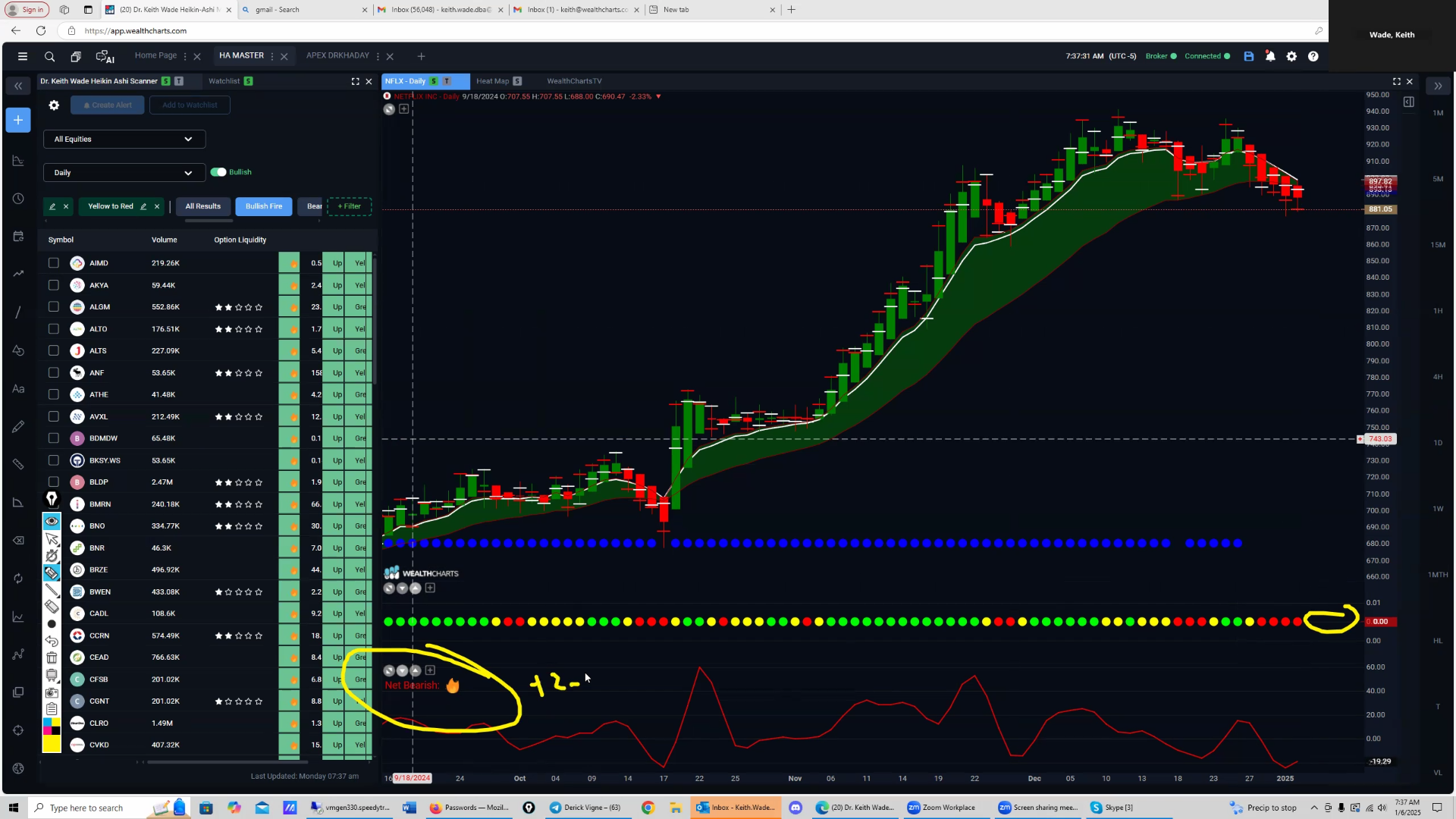Switch to APEX DRKHADAY workspace tab
Viewport: 1456px width, 819px height.
[x=337, y=55]
